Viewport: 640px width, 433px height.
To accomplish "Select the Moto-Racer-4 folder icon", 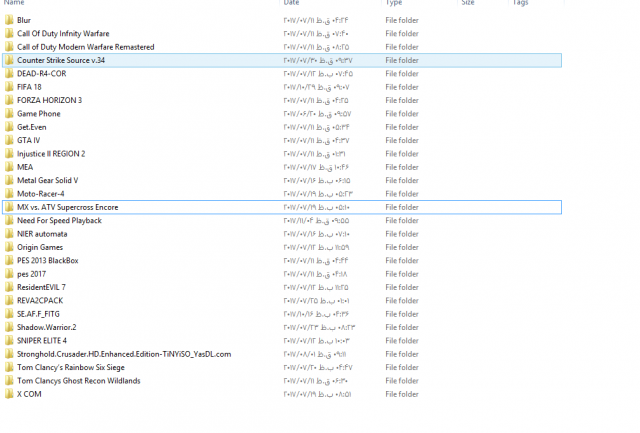I will coord(9,193).
